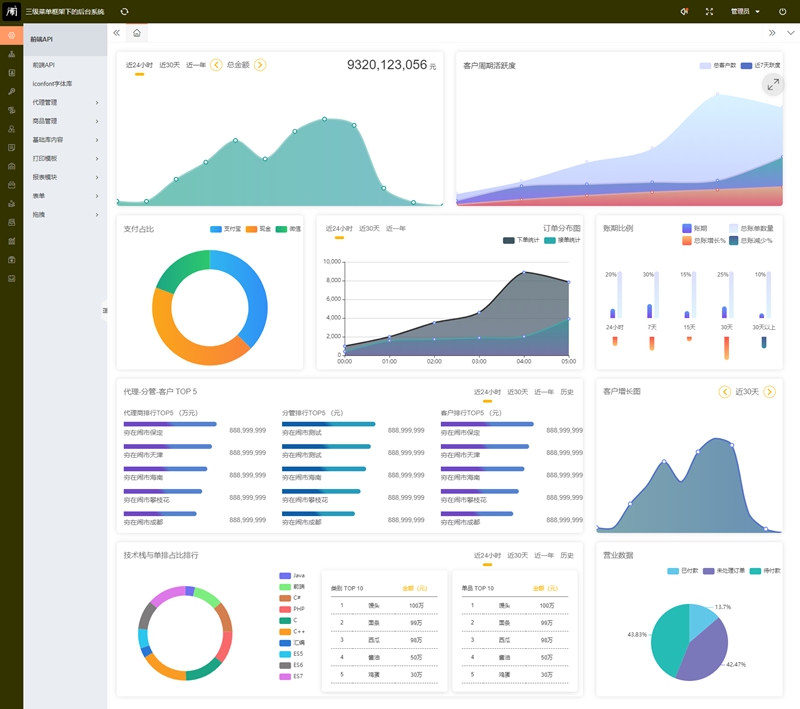Open the iconfont字体库 sidebar link
The image size is (800, 709).
point(52,84)
